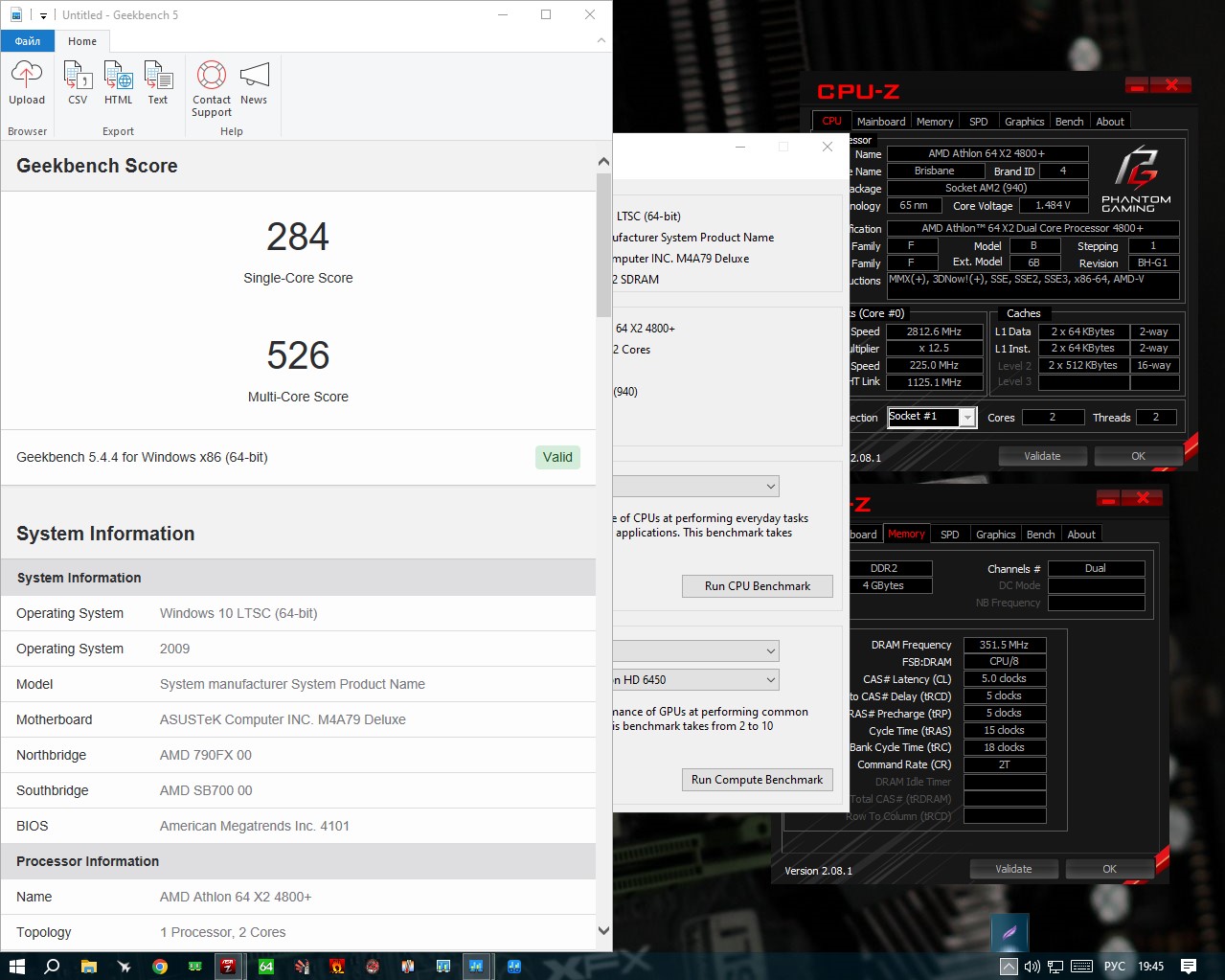Click OK in the lower CPU-Z window
This screenshot has height=980, width=1225.
click(x=1109, y=869)
